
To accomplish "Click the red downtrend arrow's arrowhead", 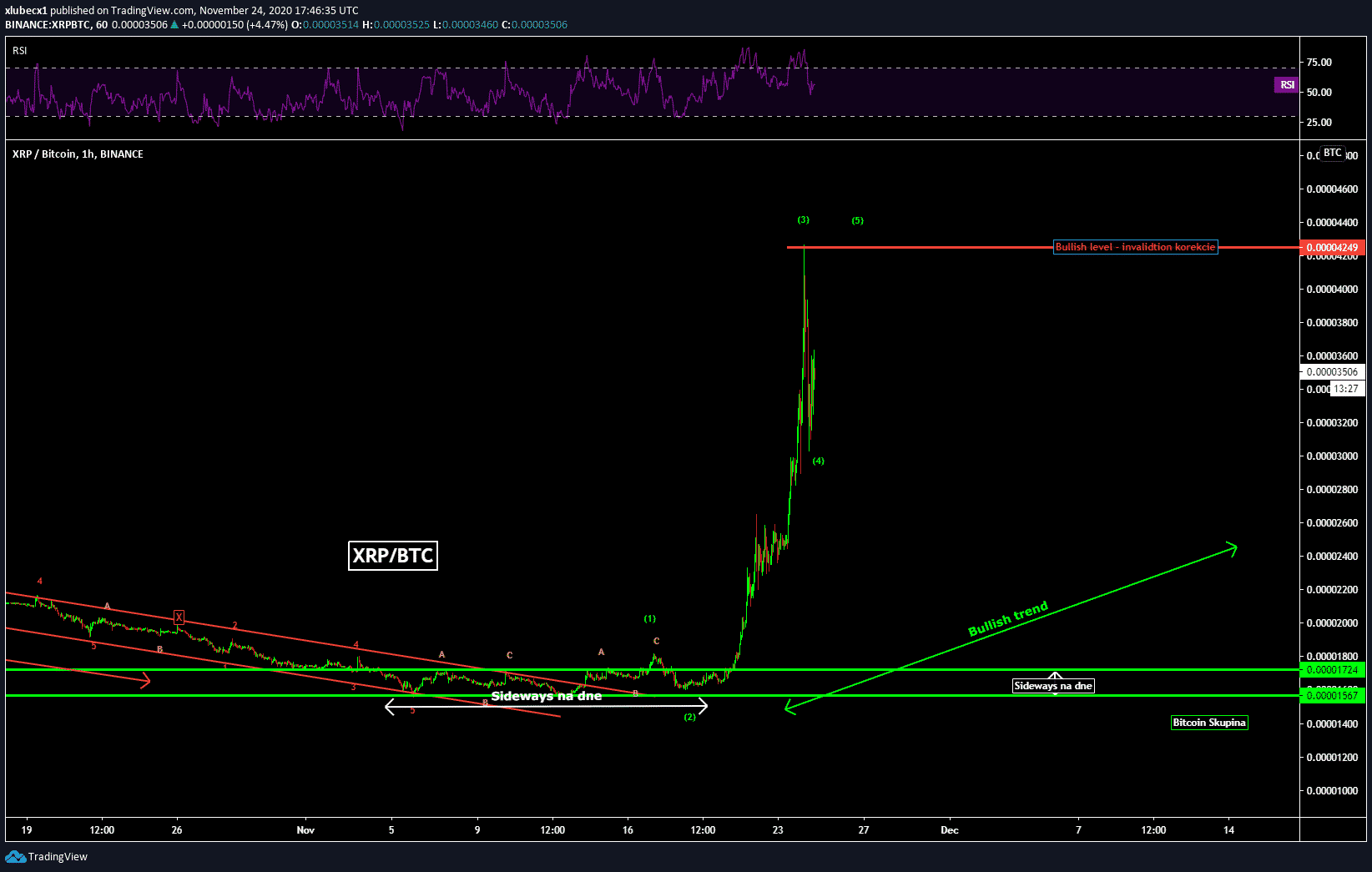I will [146, 681].
